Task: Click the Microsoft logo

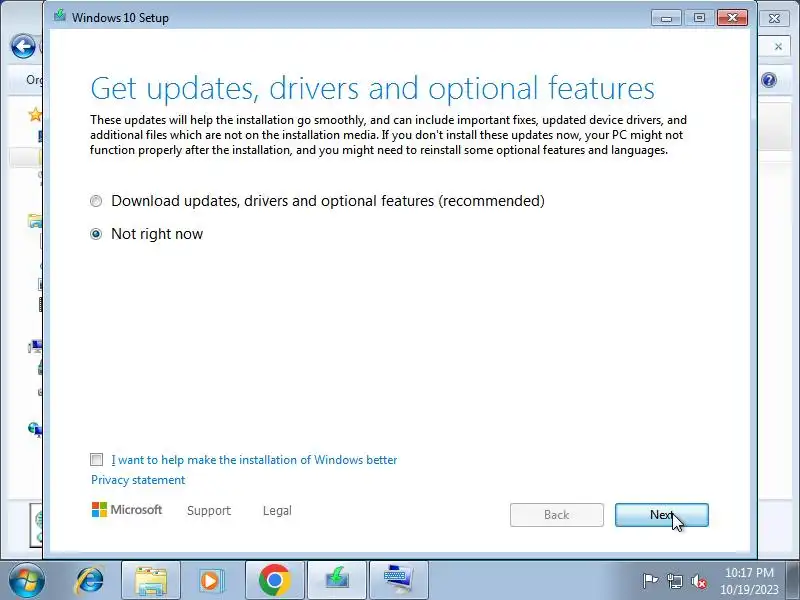Action: coord(127,510)
